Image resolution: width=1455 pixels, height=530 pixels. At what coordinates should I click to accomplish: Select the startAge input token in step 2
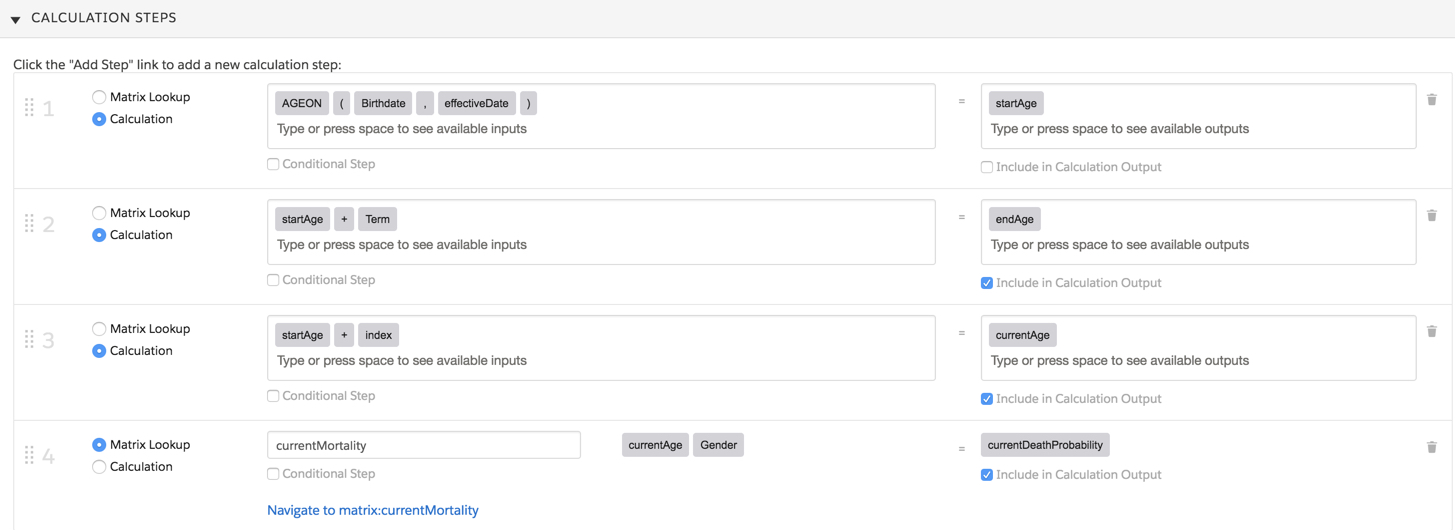click(x=302, y=219)
